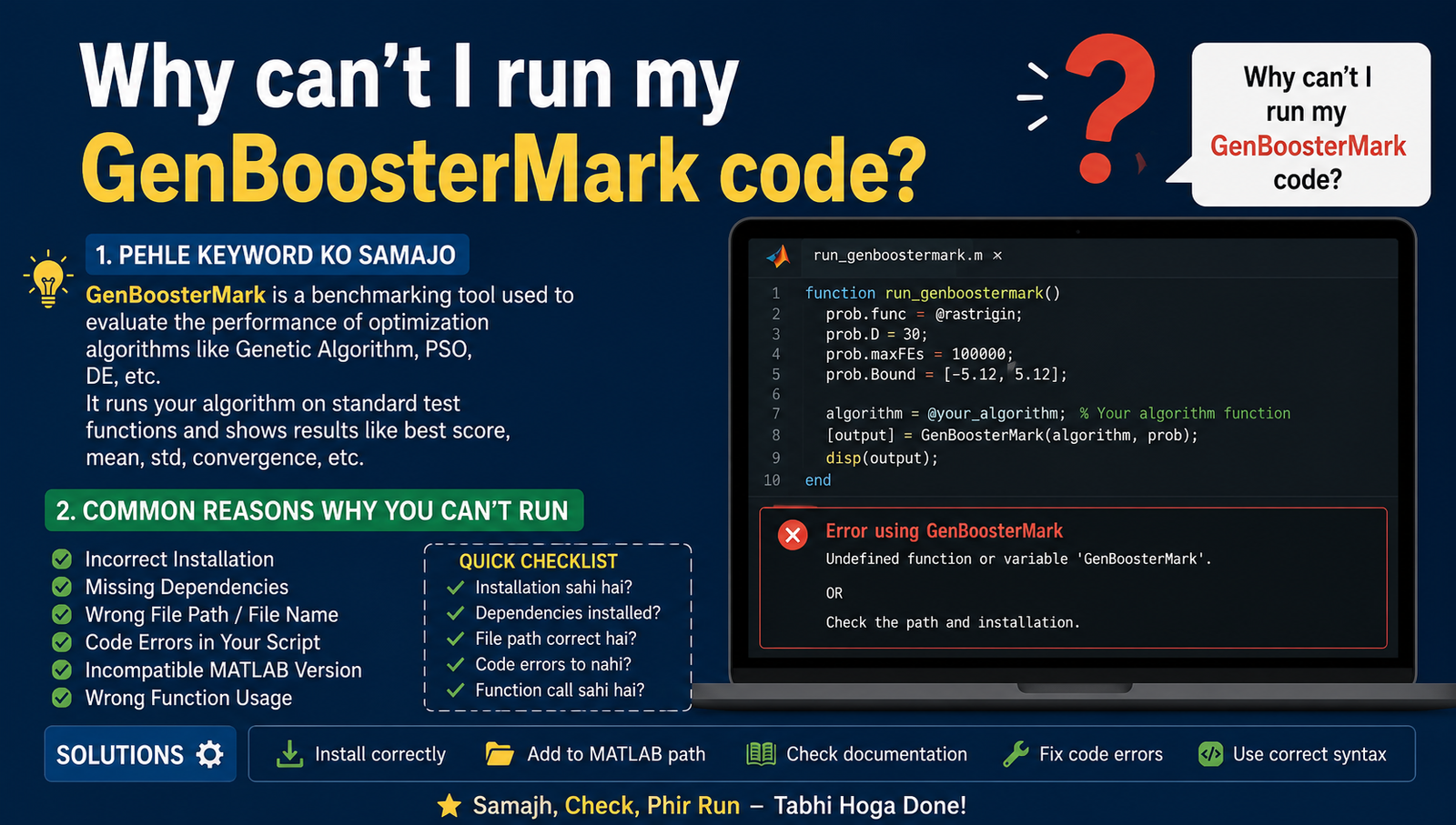Toggle the Incorrect Installation green check
The image size is (1456, 825).
(62, 558)
